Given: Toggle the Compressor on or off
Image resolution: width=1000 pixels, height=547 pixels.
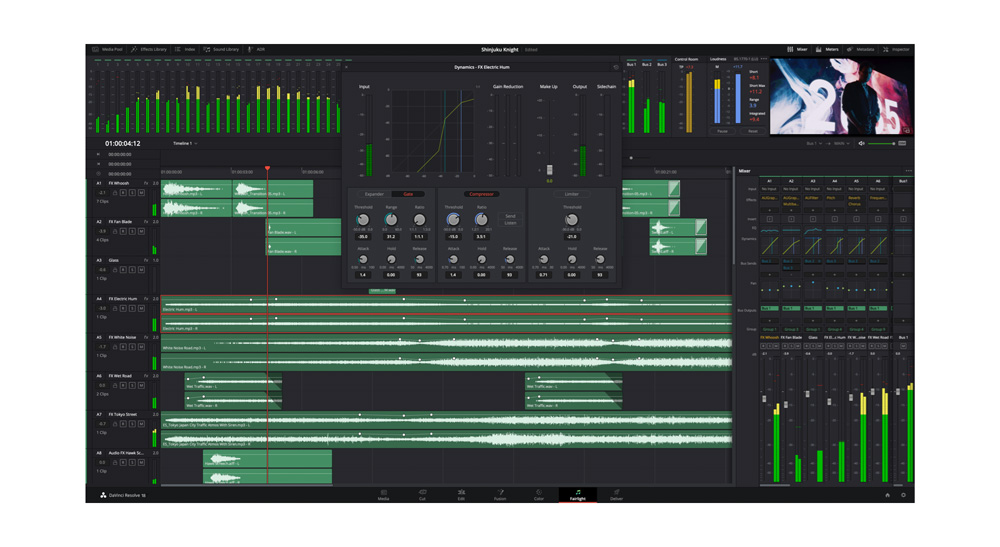Looking at the screenshot, I should pyautogui.click(x=481, y=194).
